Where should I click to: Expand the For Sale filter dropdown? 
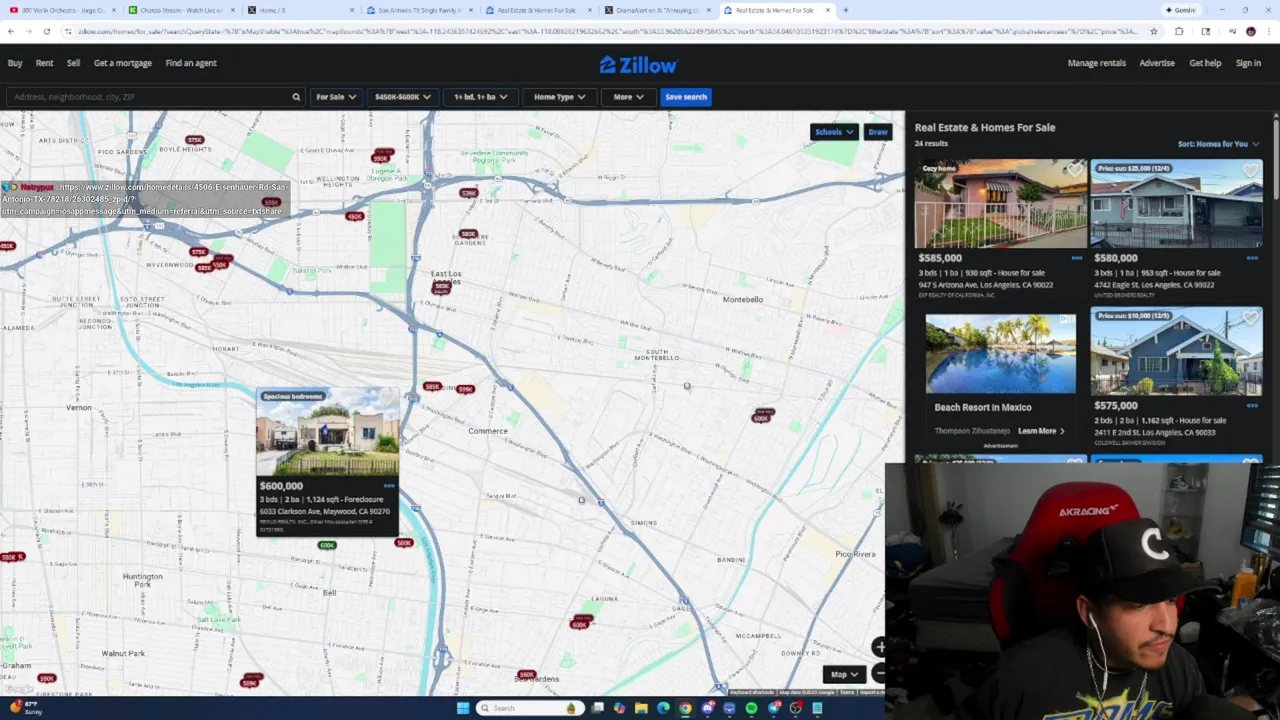pos(335,97)
